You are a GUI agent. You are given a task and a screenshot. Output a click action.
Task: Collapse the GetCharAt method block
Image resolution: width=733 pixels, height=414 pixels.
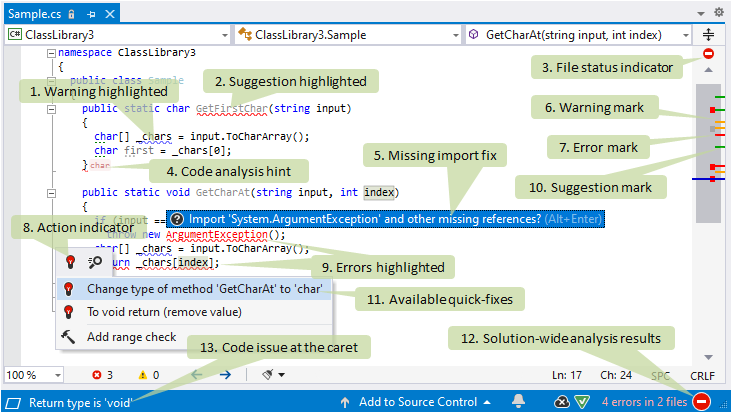click(50, 192)
